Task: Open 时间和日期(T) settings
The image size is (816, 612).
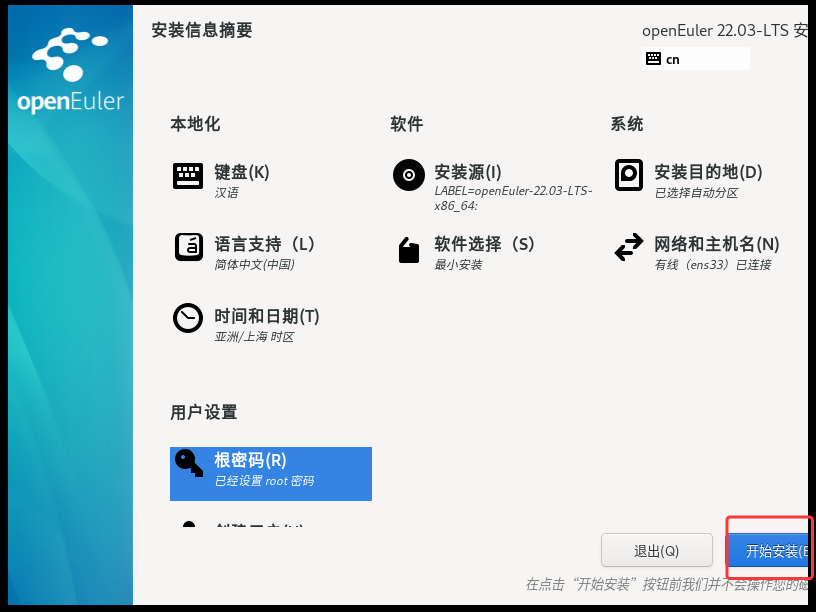Action: (267, 316)
